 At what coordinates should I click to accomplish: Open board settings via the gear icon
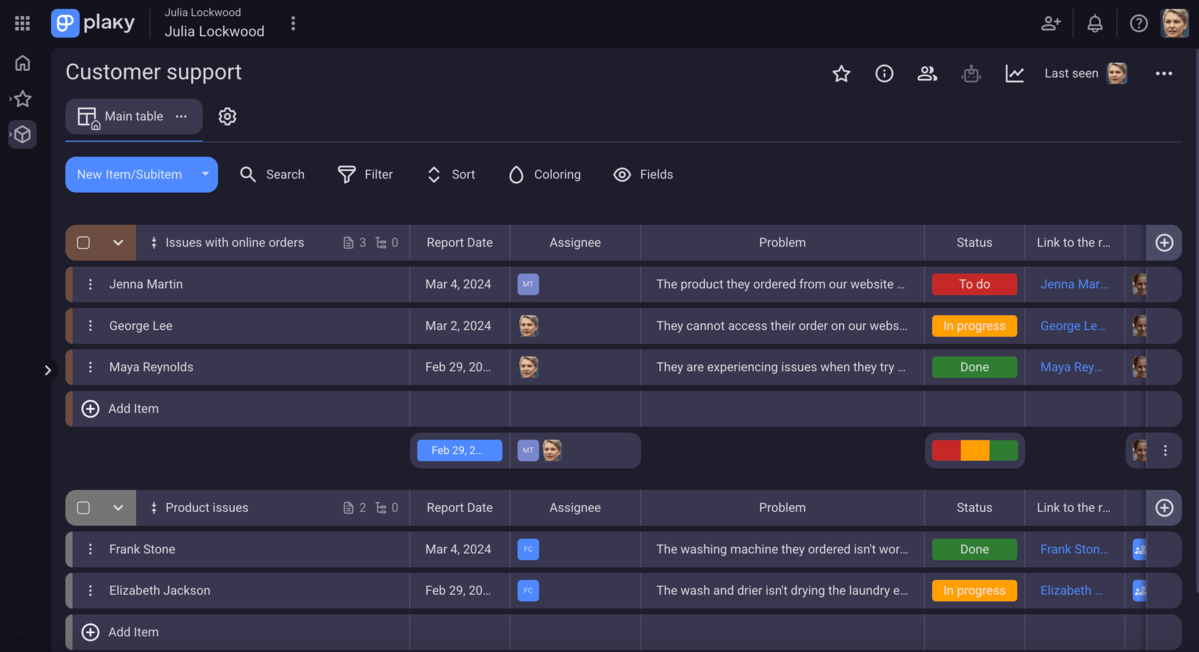tap(227, 116)
